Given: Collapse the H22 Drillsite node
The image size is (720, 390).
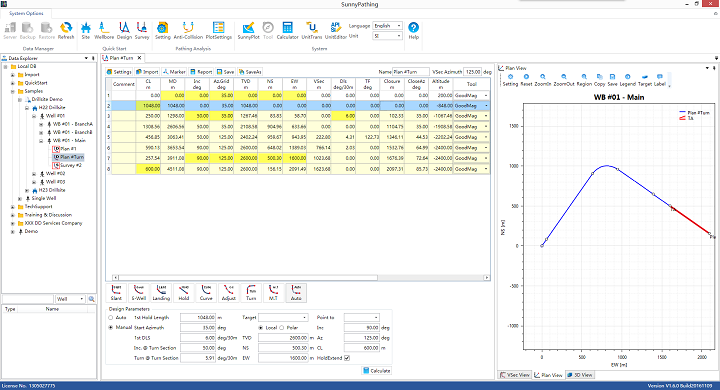Looking at the screenshot, I should 27,107.
